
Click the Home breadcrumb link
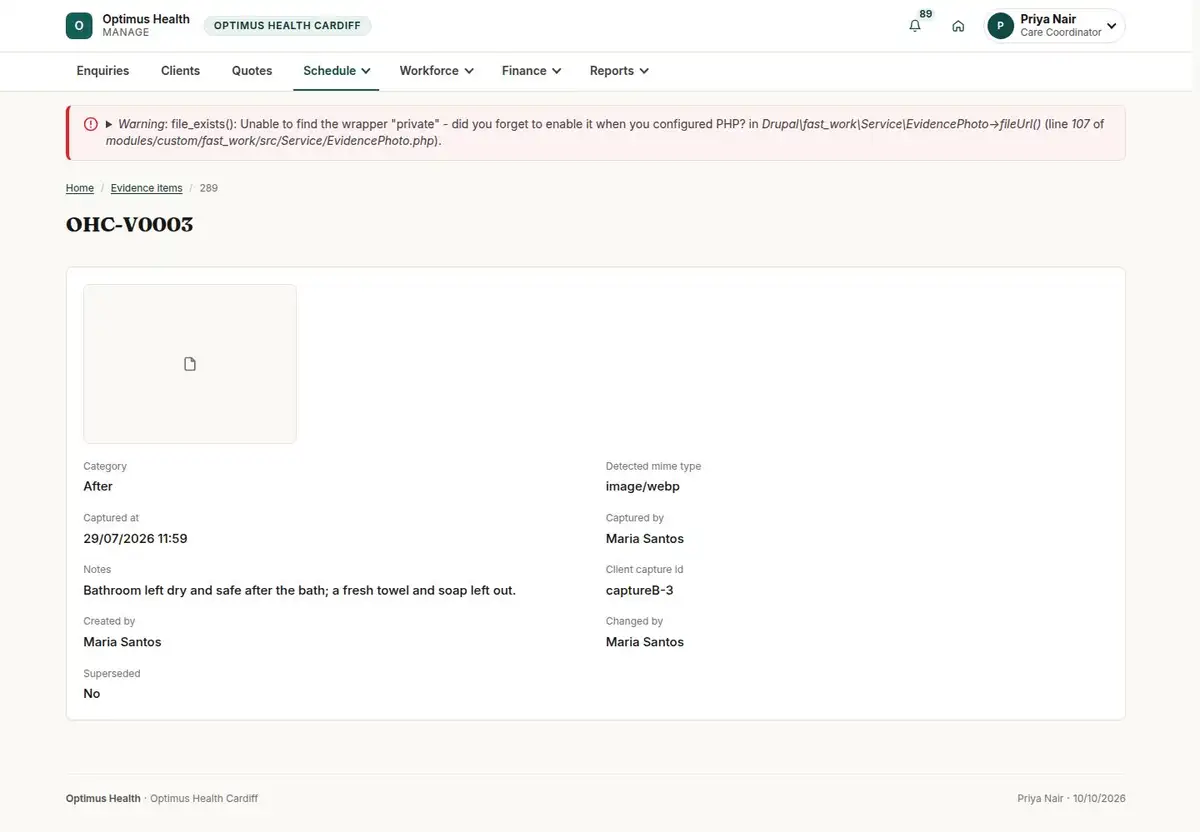tap(80, 188)
